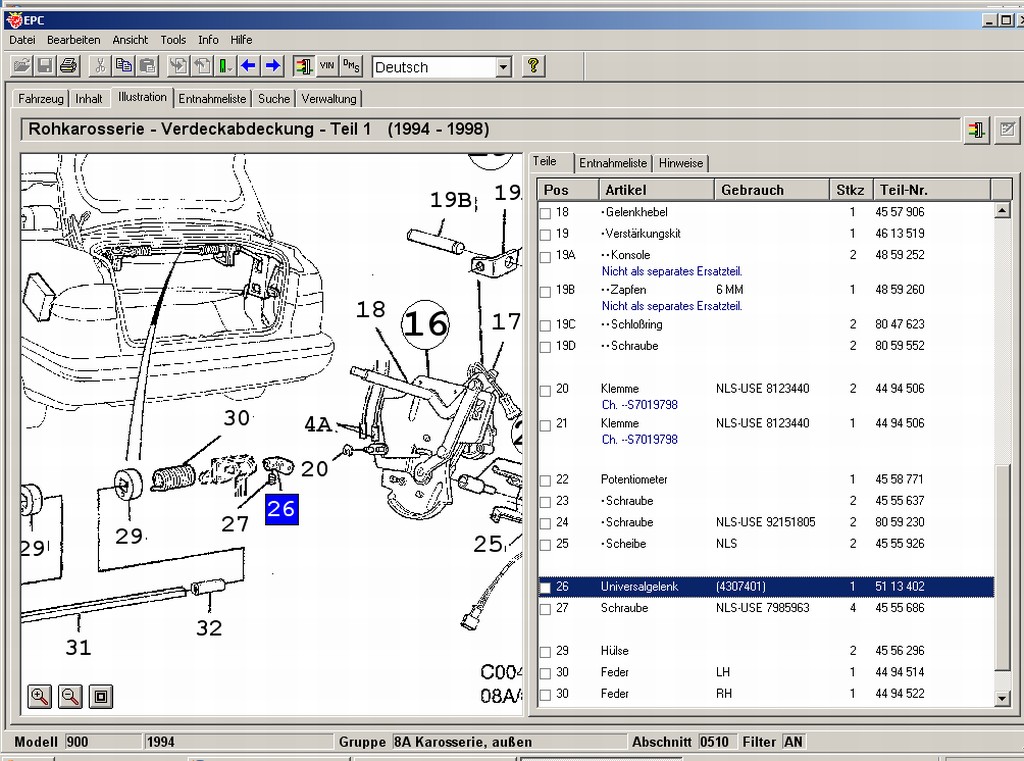Click the Paste clipboard icon
The width and height of the screenshot is (1024, 761).
[x=148, y=66]
